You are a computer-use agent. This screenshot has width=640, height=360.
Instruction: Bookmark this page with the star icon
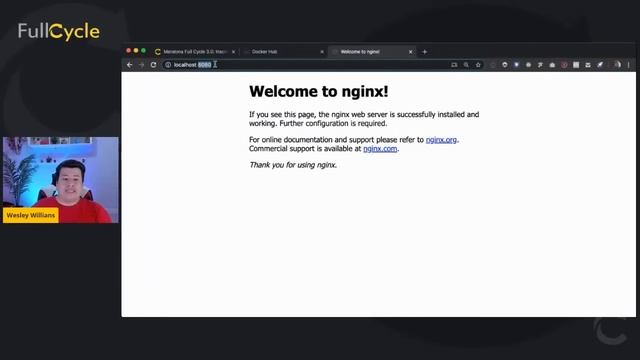point(478,65)
